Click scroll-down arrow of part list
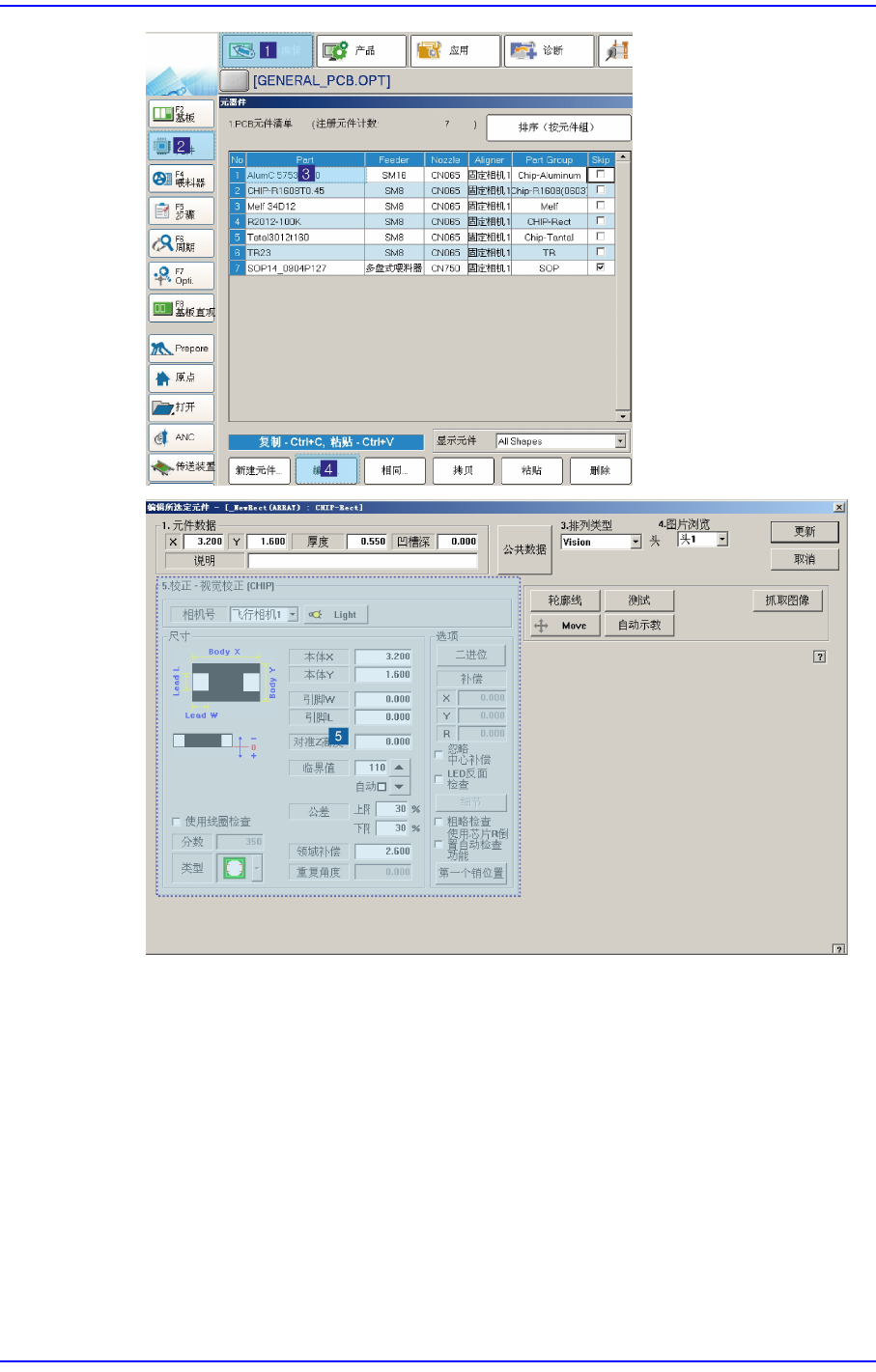 tap(623, 416)
